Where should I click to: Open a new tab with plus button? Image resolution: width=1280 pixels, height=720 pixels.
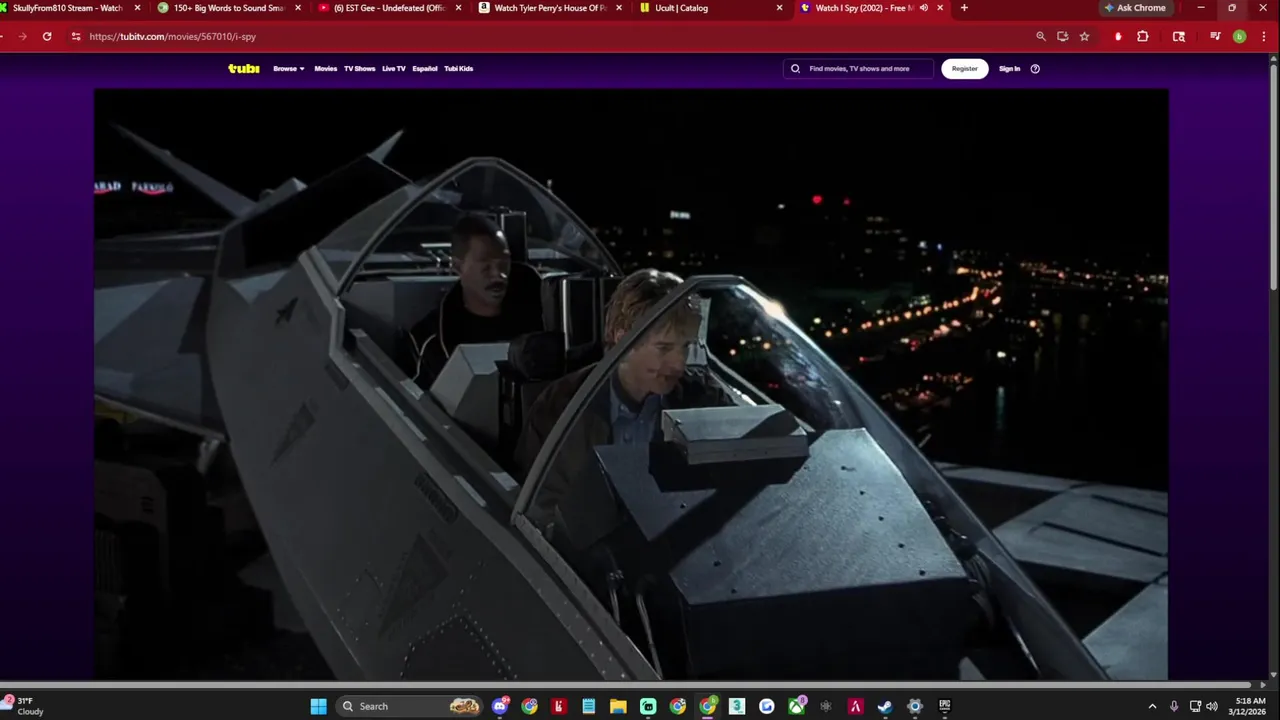click(964, 8)
